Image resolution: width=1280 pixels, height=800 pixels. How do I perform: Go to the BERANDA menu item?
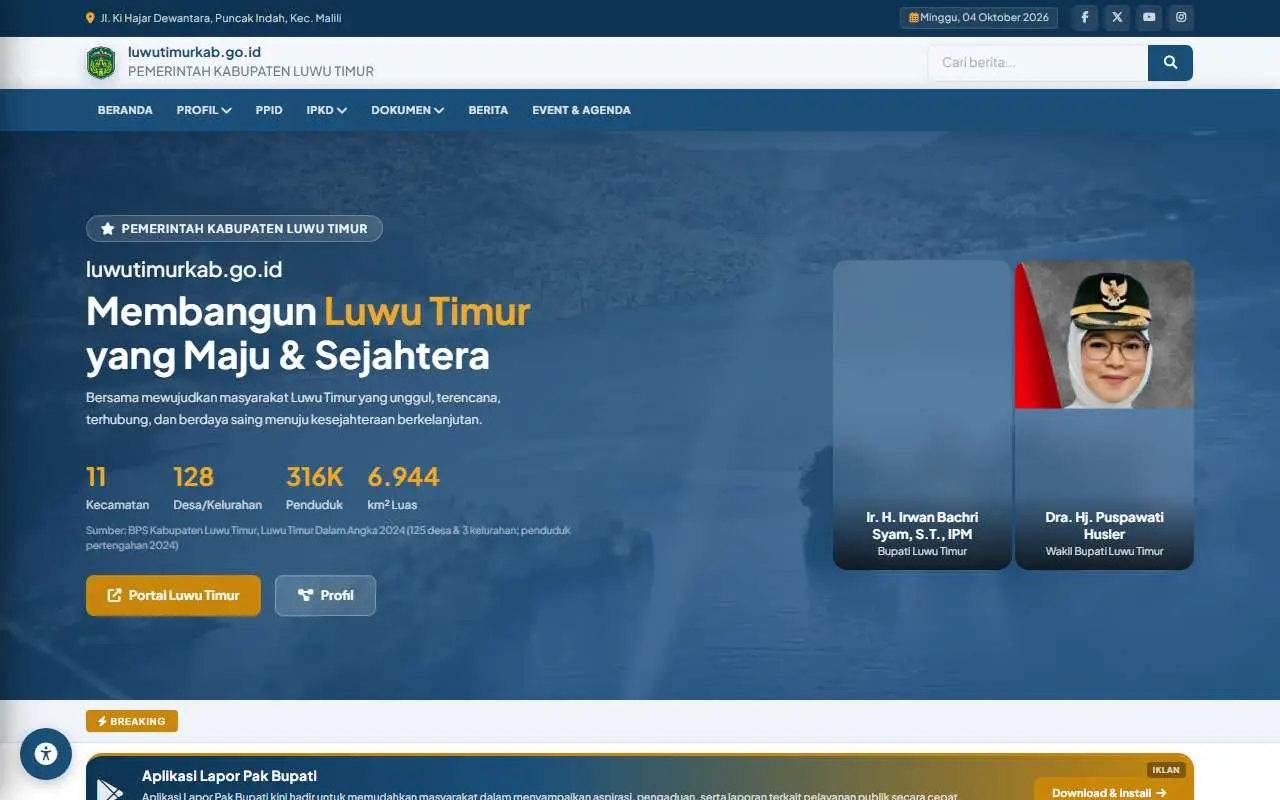pos(125,110)
